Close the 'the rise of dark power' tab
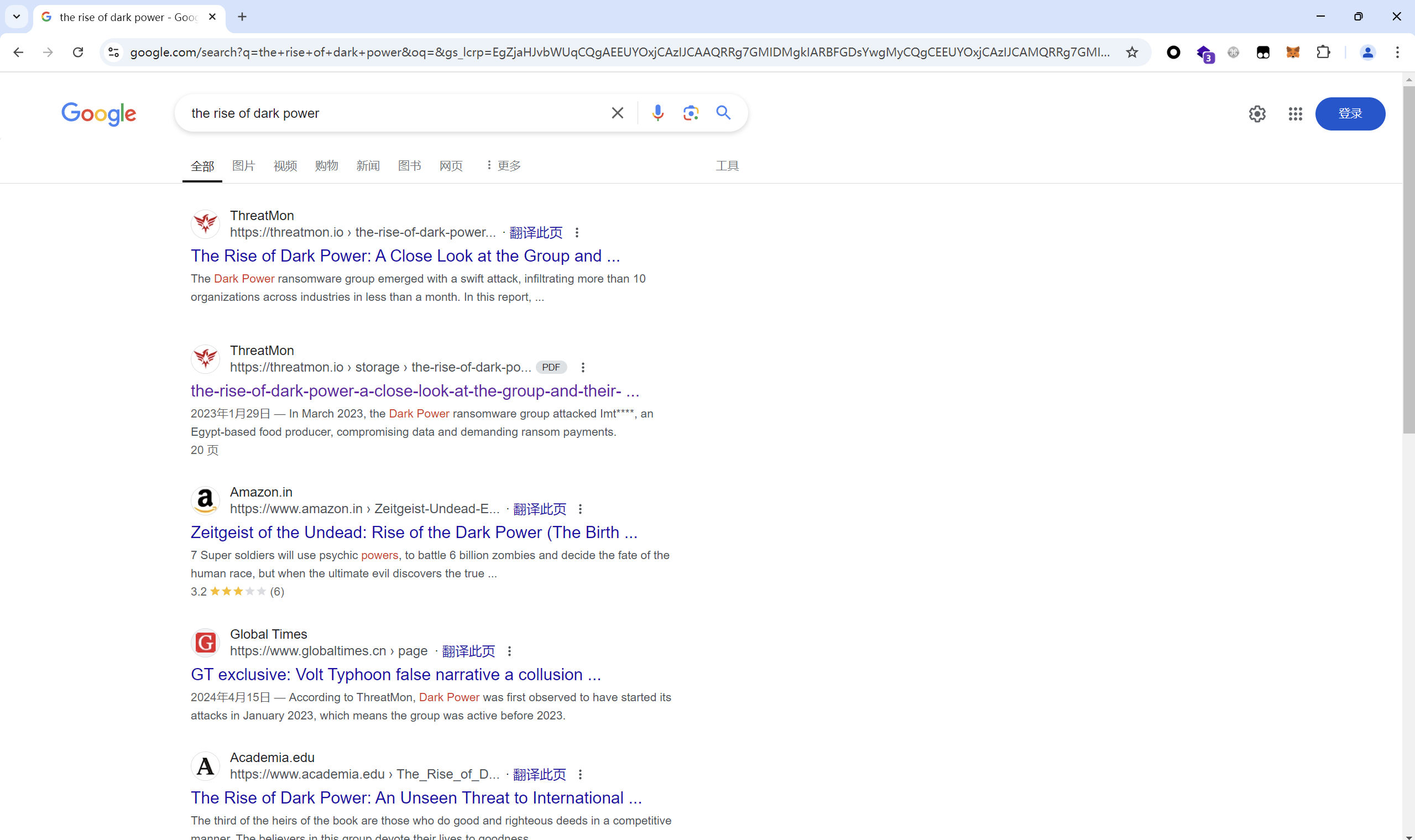 click(x=212, y=17)
